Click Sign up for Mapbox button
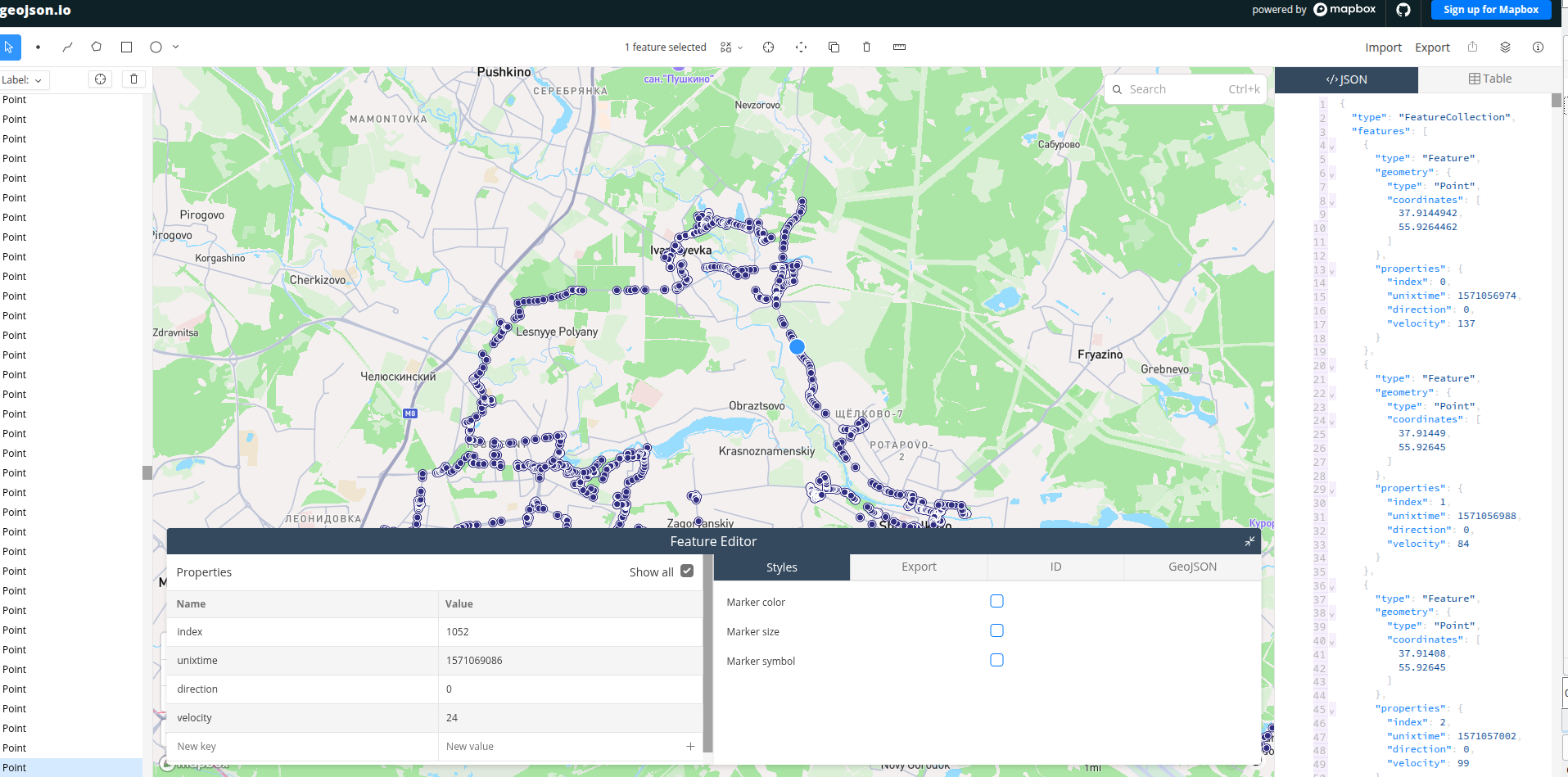 click(1491, 10)
